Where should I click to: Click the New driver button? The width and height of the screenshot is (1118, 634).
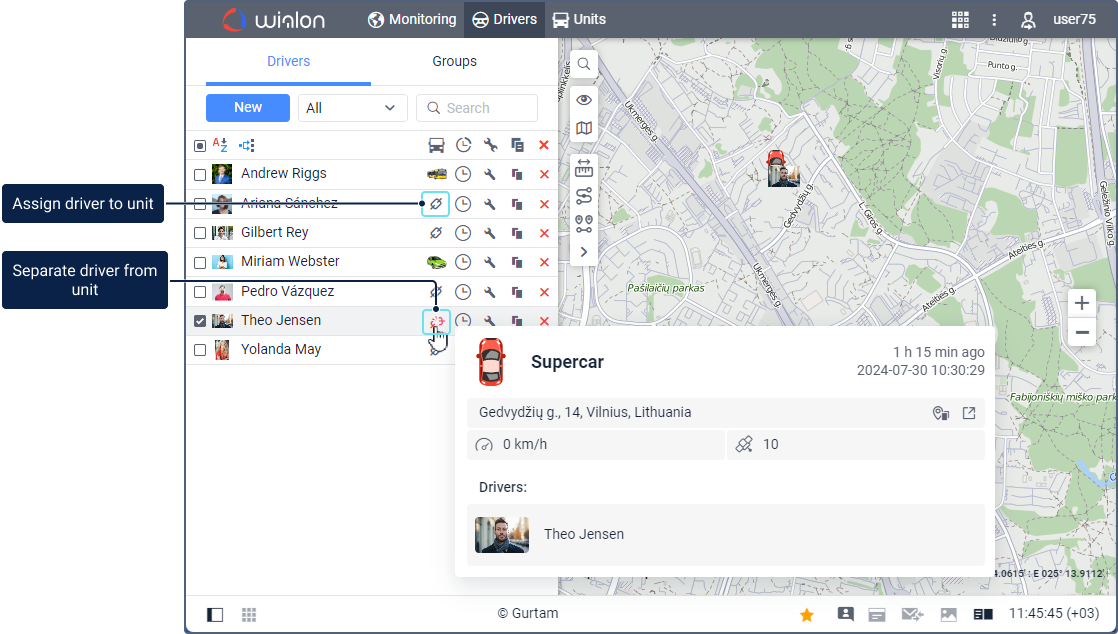248,108
